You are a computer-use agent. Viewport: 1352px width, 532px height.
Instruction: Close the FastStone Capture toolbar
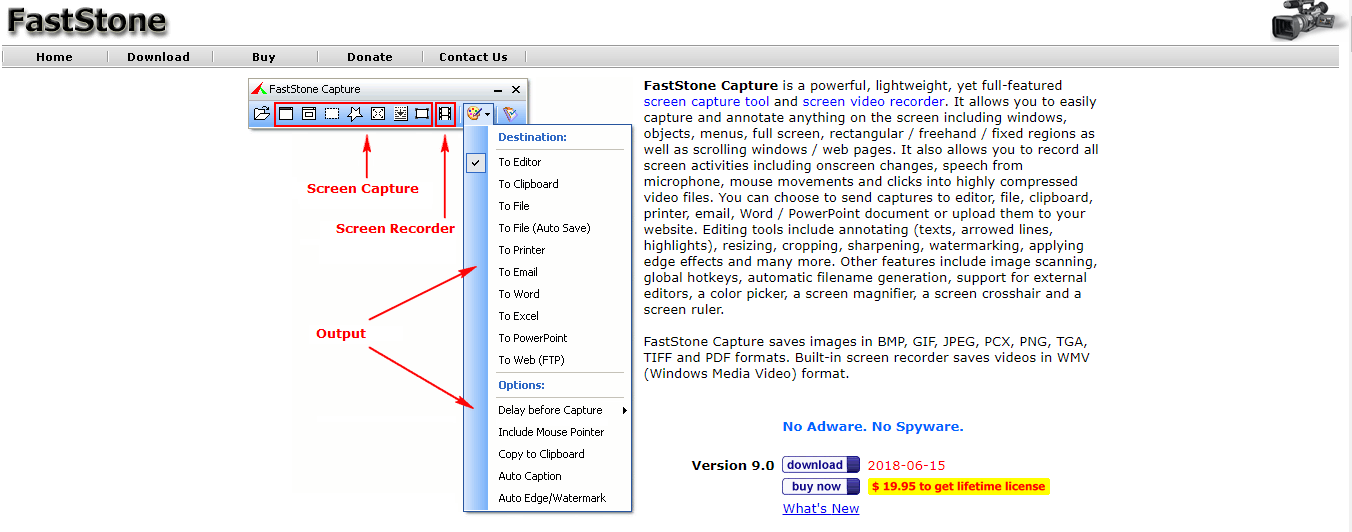pyautogui.click(x=516, y=90)
